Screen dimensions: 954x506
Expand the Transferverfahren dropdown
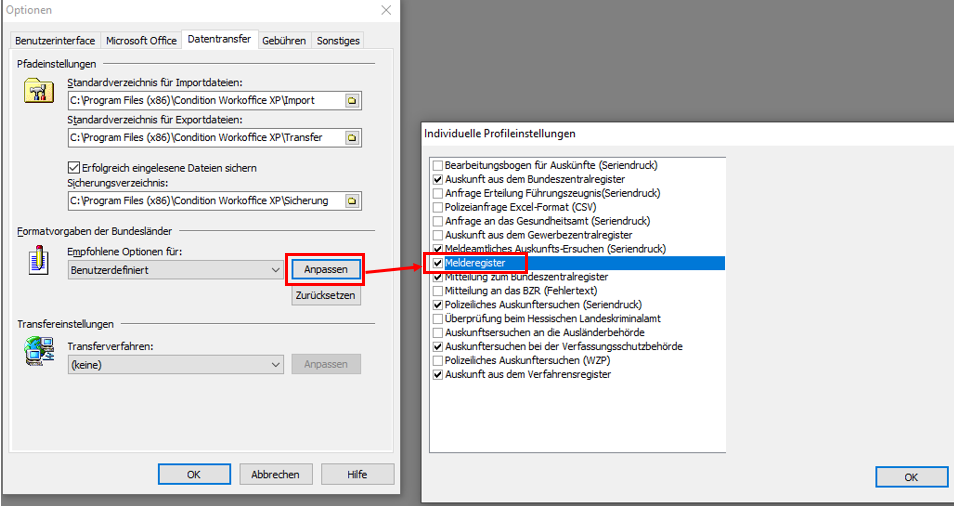pyautogui.click(x=176, y=365)
